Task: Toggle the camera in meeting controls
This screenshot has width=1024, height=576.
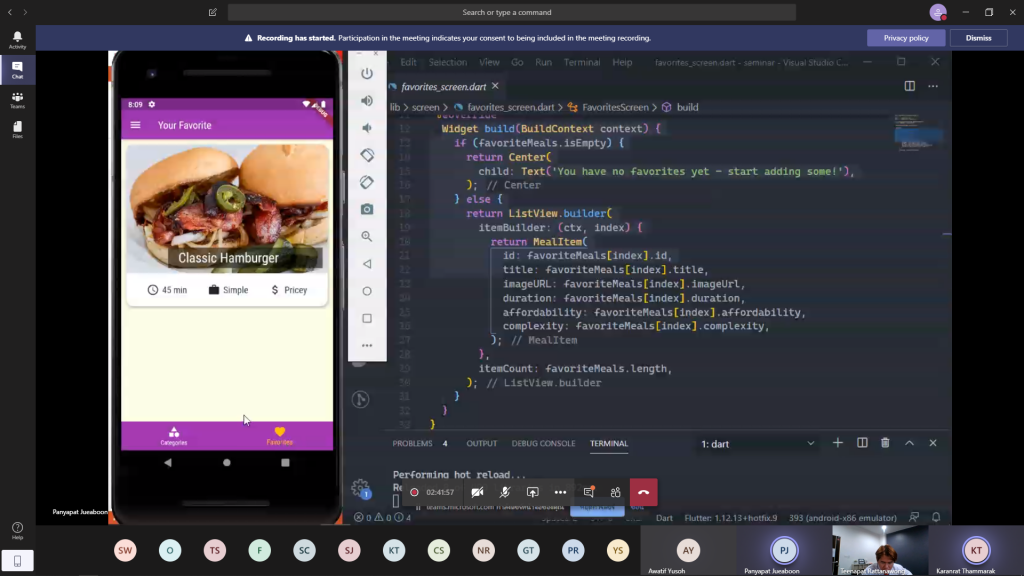Action: (x=477, y=492)
